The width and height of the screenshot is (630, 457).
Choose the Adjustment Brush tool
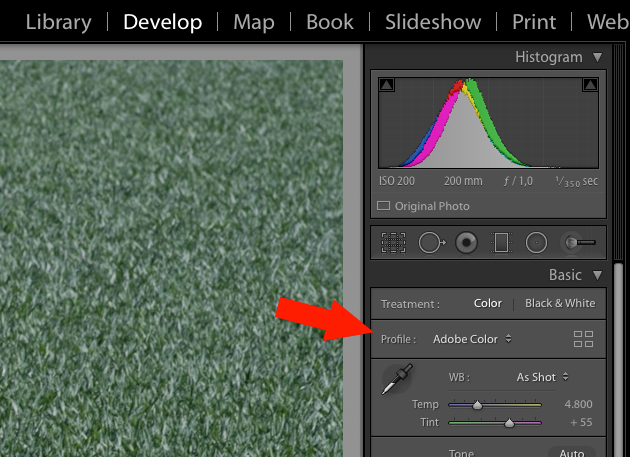580,242
